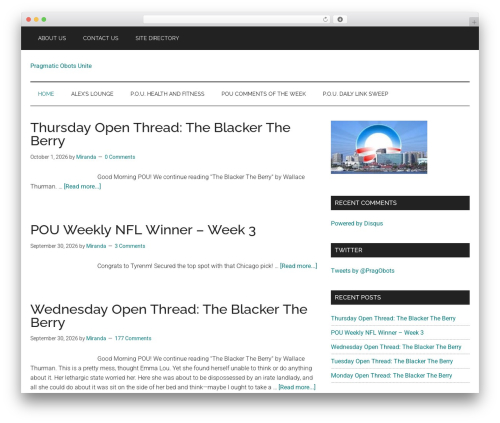Click the green fullscreen window dot
This screenshot has width=500, height=423.
click(x=44, y=19)
